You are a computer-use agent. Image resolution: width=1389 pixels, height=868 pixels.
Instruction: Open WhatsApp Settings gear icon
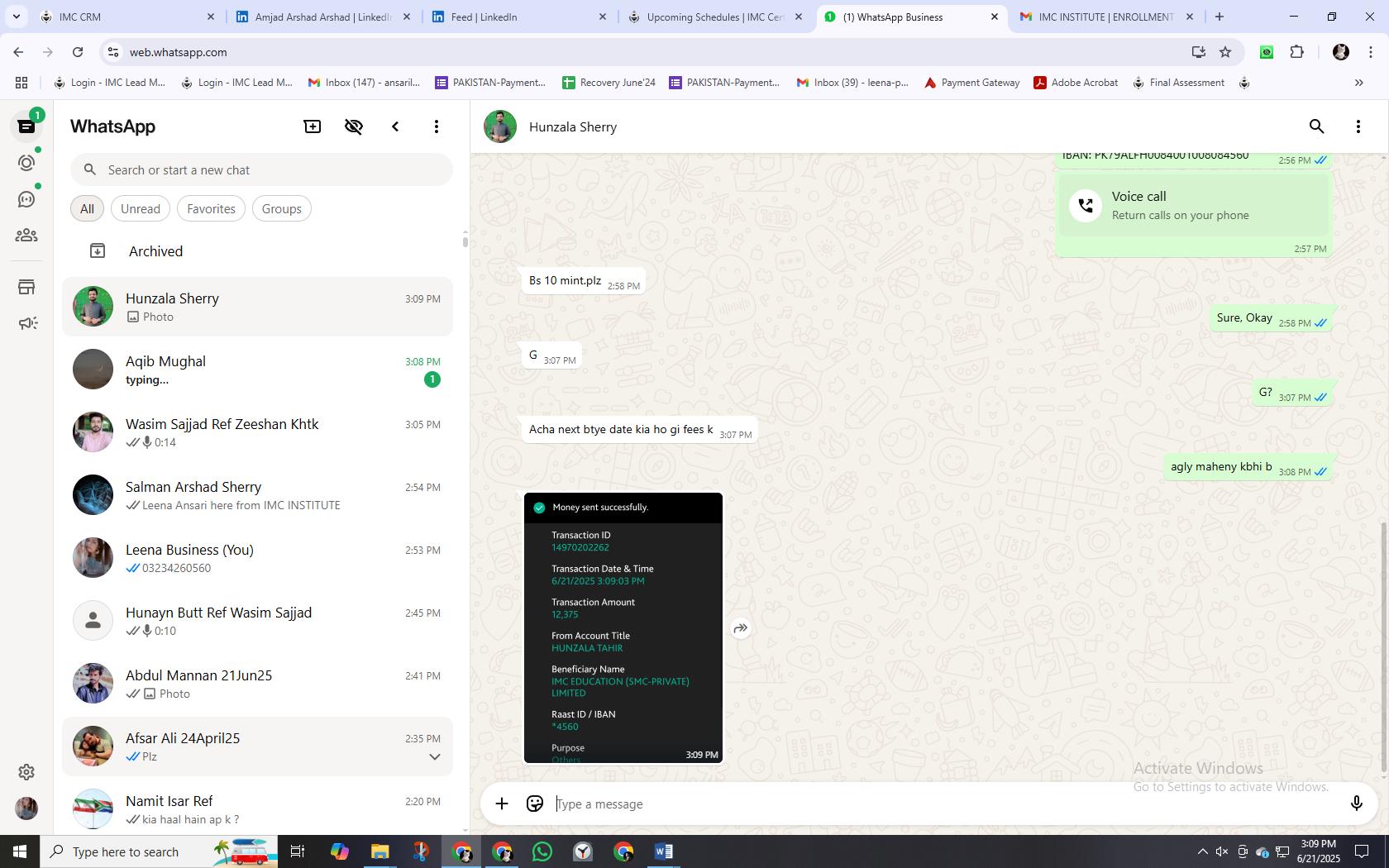pos(26,771)
